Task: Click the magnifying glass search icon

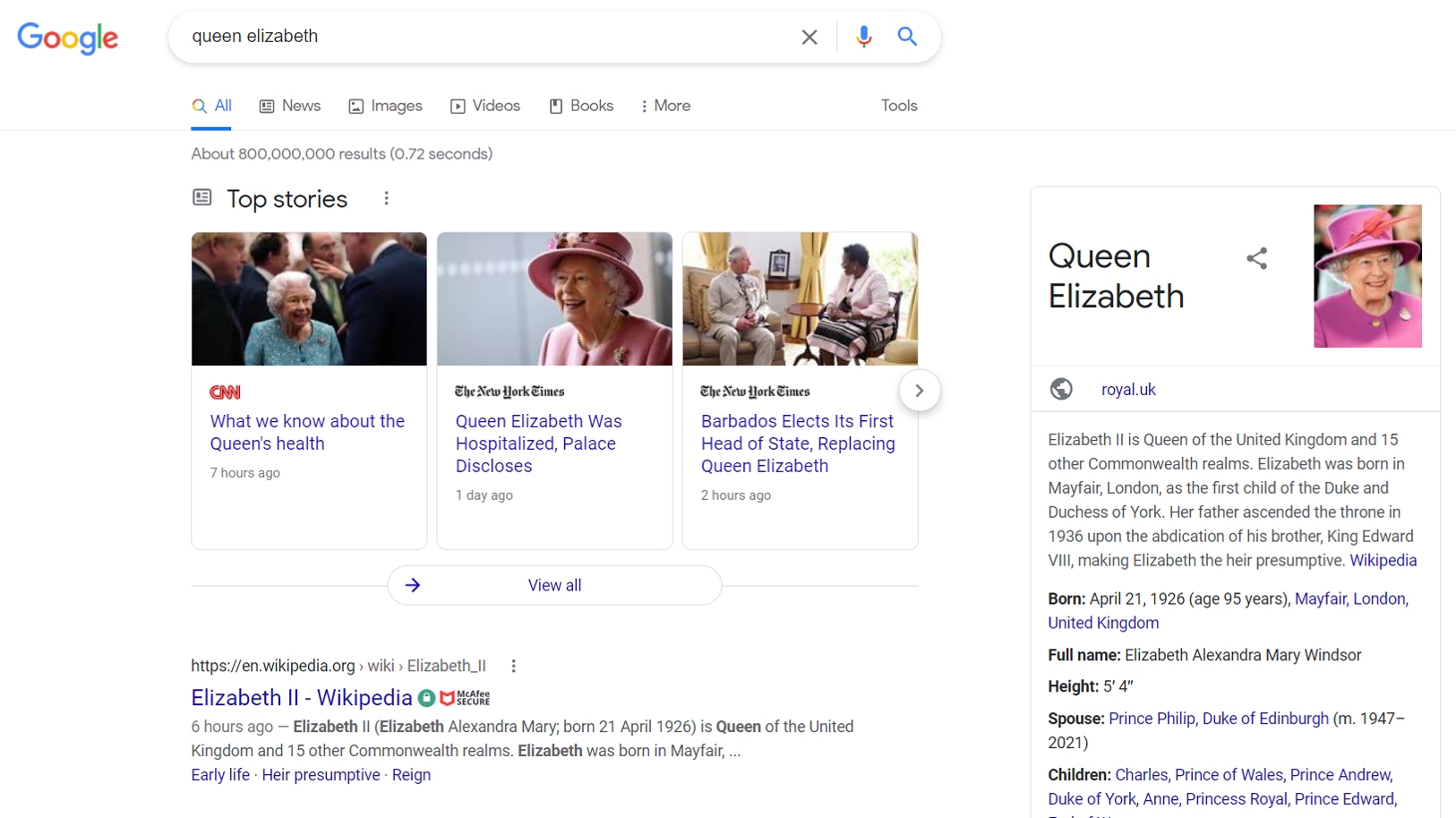Action: (x=907, y=37)
